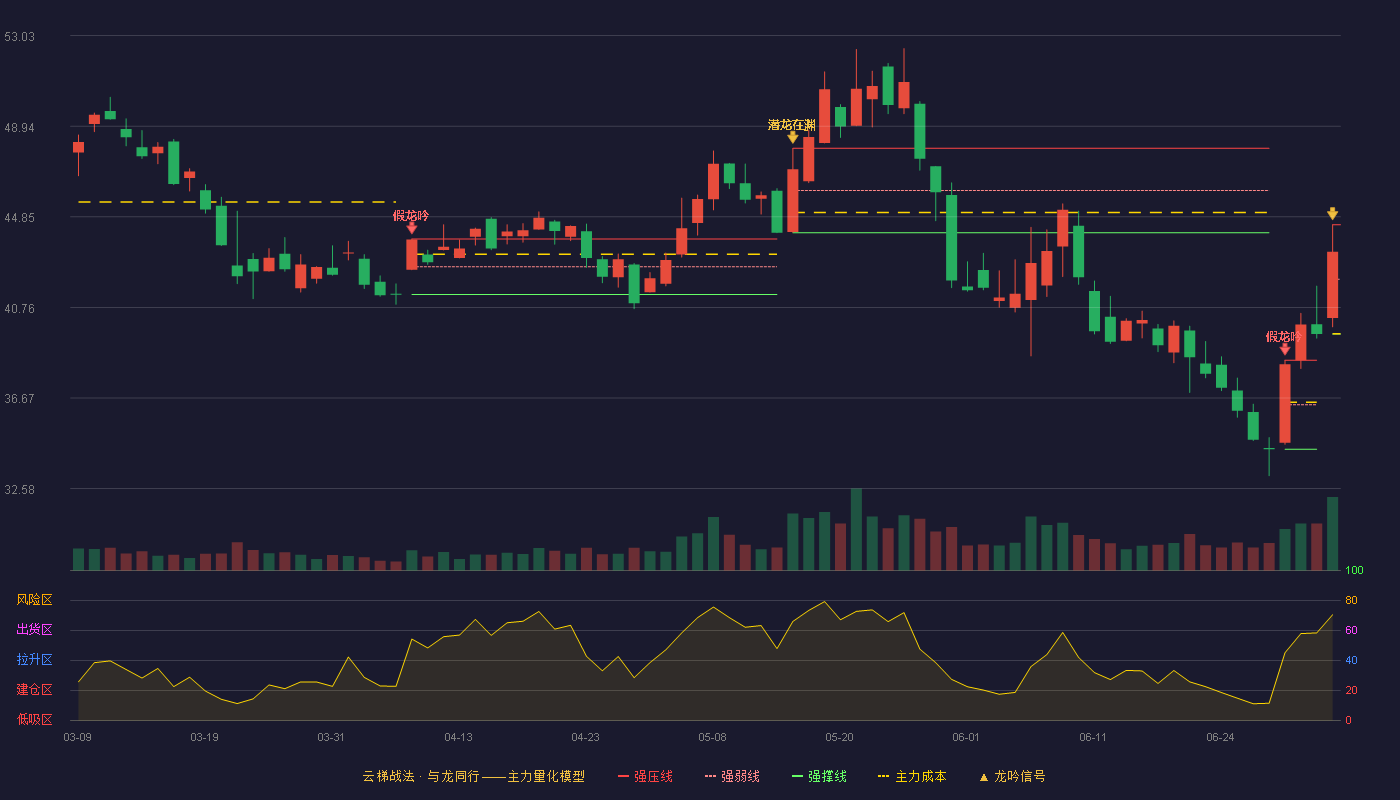Click the 40.76 price axis label

(19, 309)
